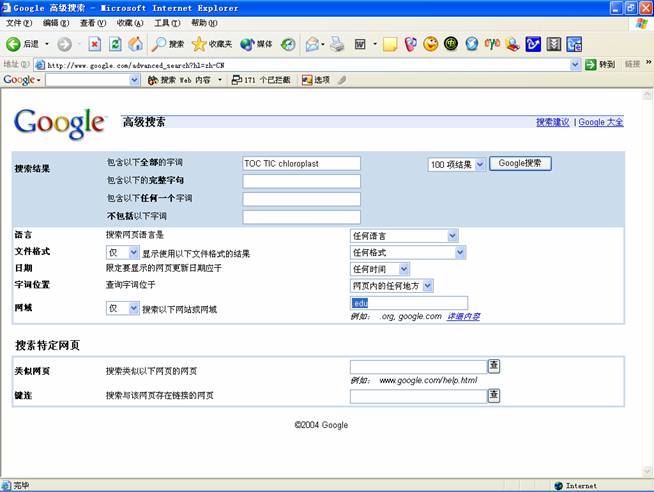
Task: Focus the exclude words (不包括) input field
Action: click(x=301, y=217)
